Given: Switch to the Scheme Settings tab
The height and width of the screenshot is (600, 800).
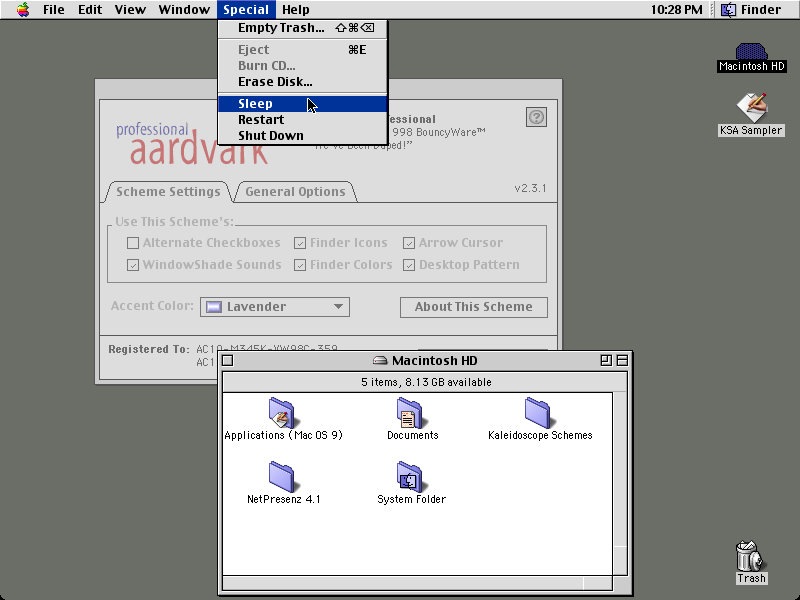Looking at the screenshot, I should click(168, 192).
